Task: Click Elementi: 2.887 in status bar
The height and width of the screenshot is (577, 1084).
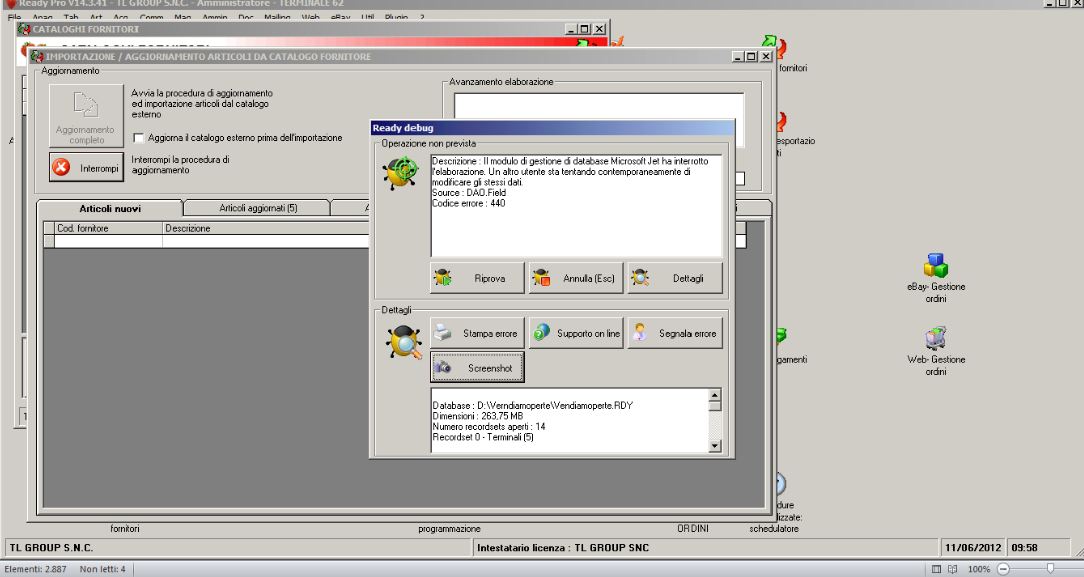Action: [x=35, y=569]
